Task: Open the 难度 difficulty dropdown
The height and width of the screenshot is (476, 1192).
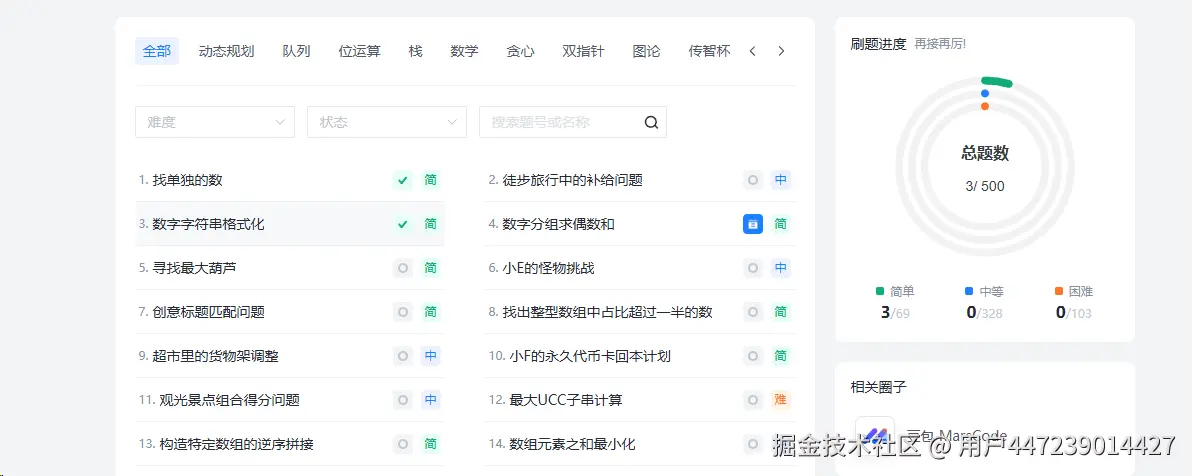Action: click(215, 122)
